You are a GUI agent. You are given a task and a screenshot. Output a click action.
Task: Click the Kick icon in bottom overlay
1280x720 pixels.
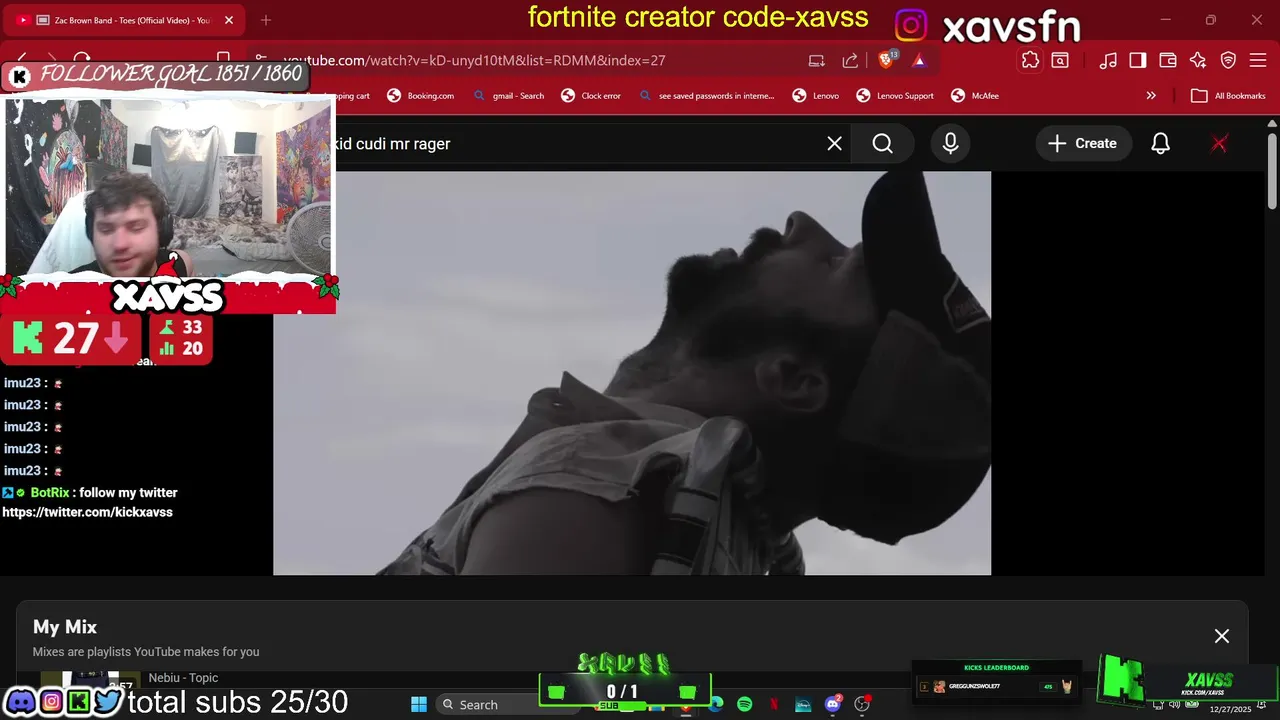[79, 702]
